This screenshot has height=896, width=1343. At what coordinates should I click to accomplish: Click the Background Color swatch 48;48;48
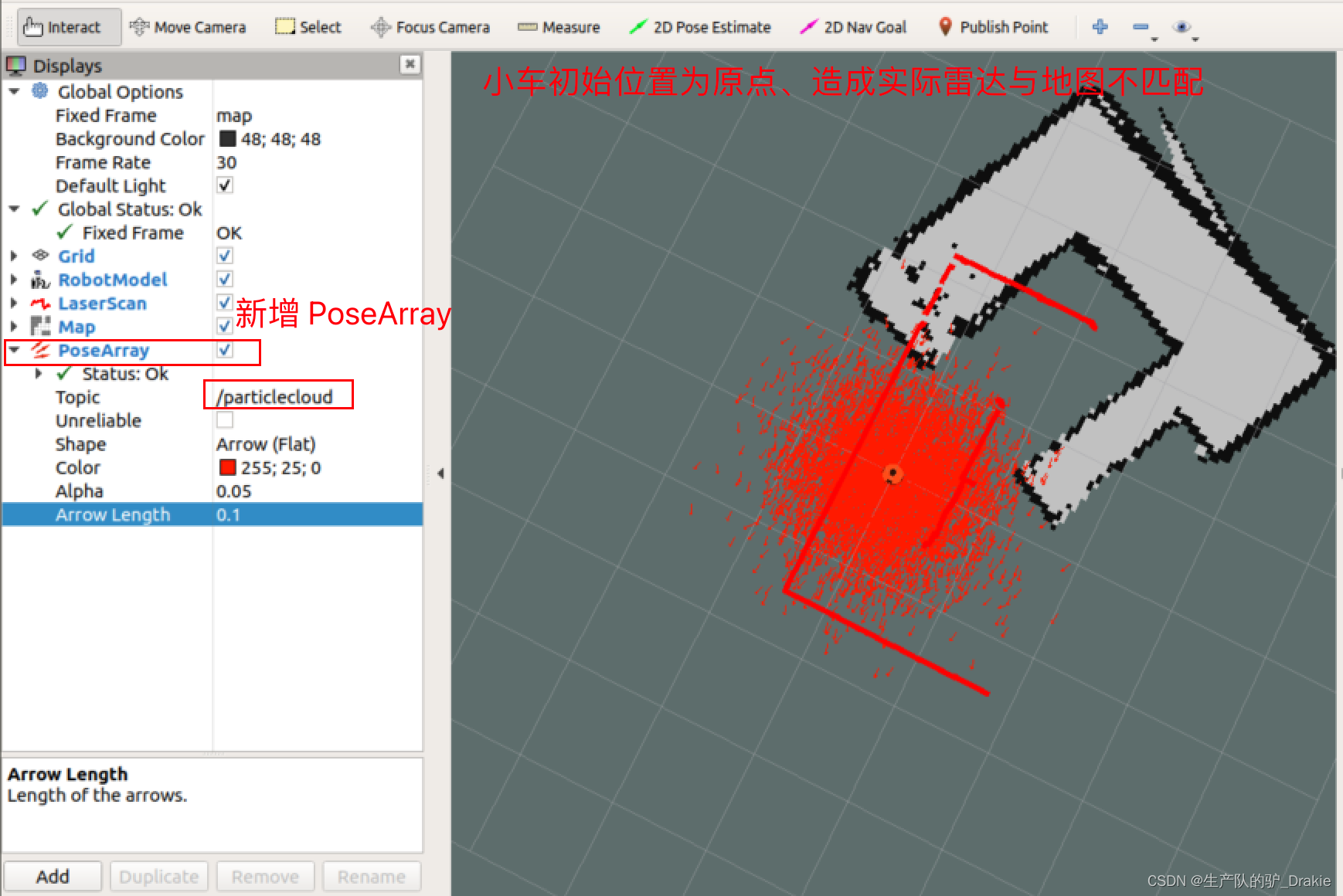227,139
